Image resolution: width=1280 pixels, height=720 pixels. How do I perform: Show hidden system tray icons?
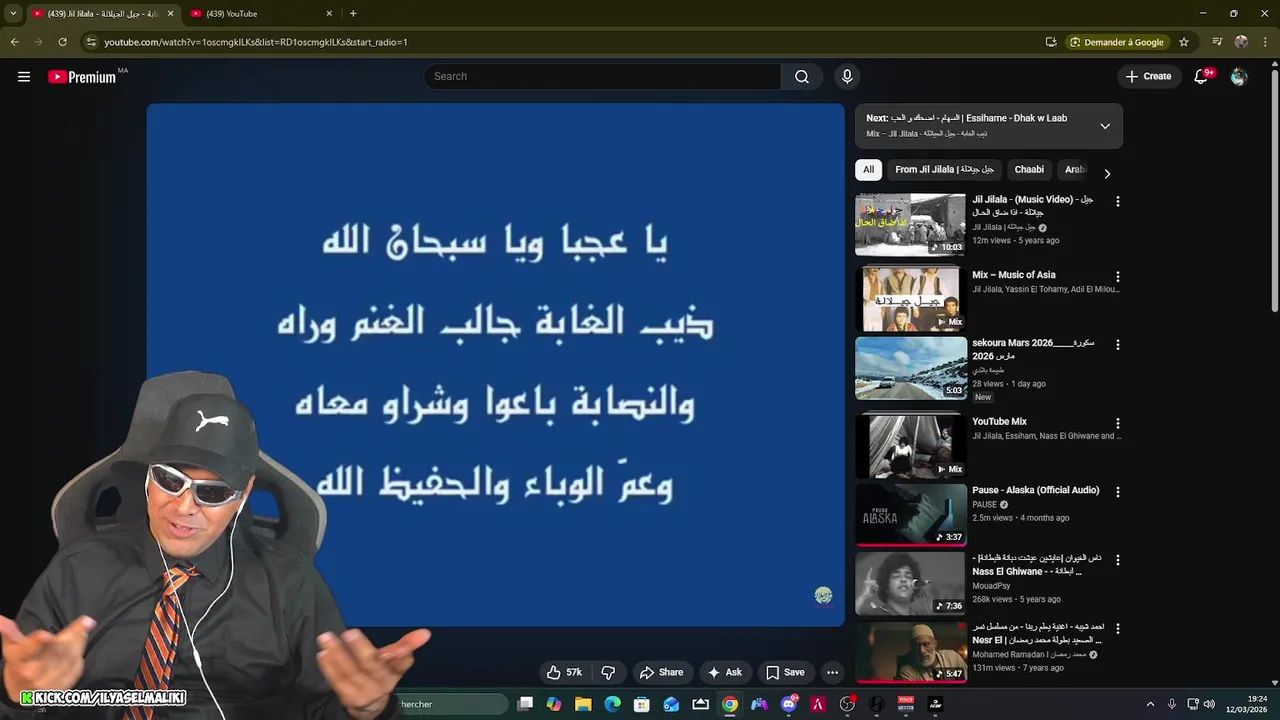pos(1150,704)
